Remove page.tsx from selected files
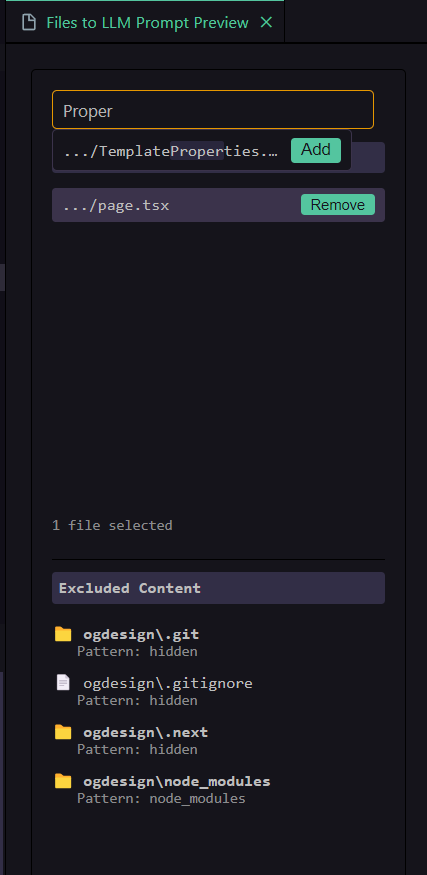This screenshot has width=427, height=875. (338, 205)
